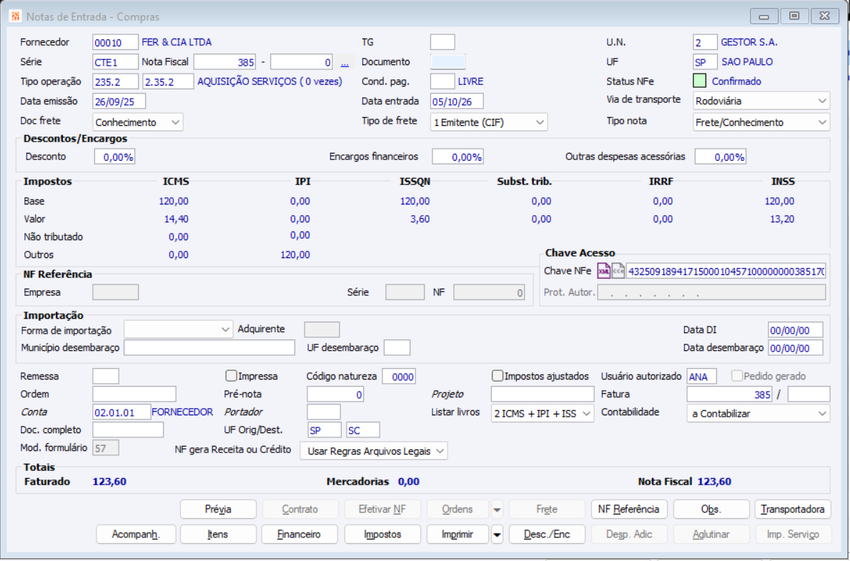The image size is (850, 561).
Task: Click the Data entrada field
Action: click(x=457, y=101)
